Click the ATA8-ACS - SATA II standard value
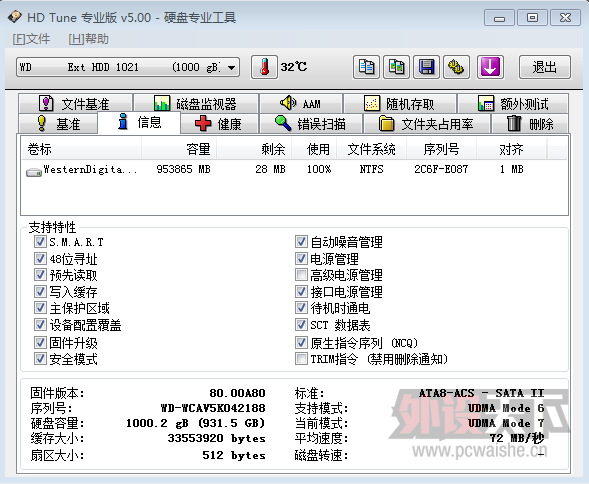The height and width of the screenshot is (484, 589). pyautogui.click(x=482, y=393)
